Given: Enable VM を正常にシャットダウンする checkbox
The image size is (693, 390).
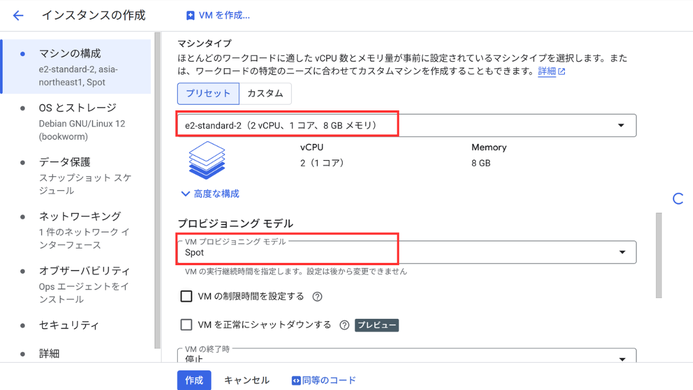Looking at the screenshot, I should tap(186, 325).
